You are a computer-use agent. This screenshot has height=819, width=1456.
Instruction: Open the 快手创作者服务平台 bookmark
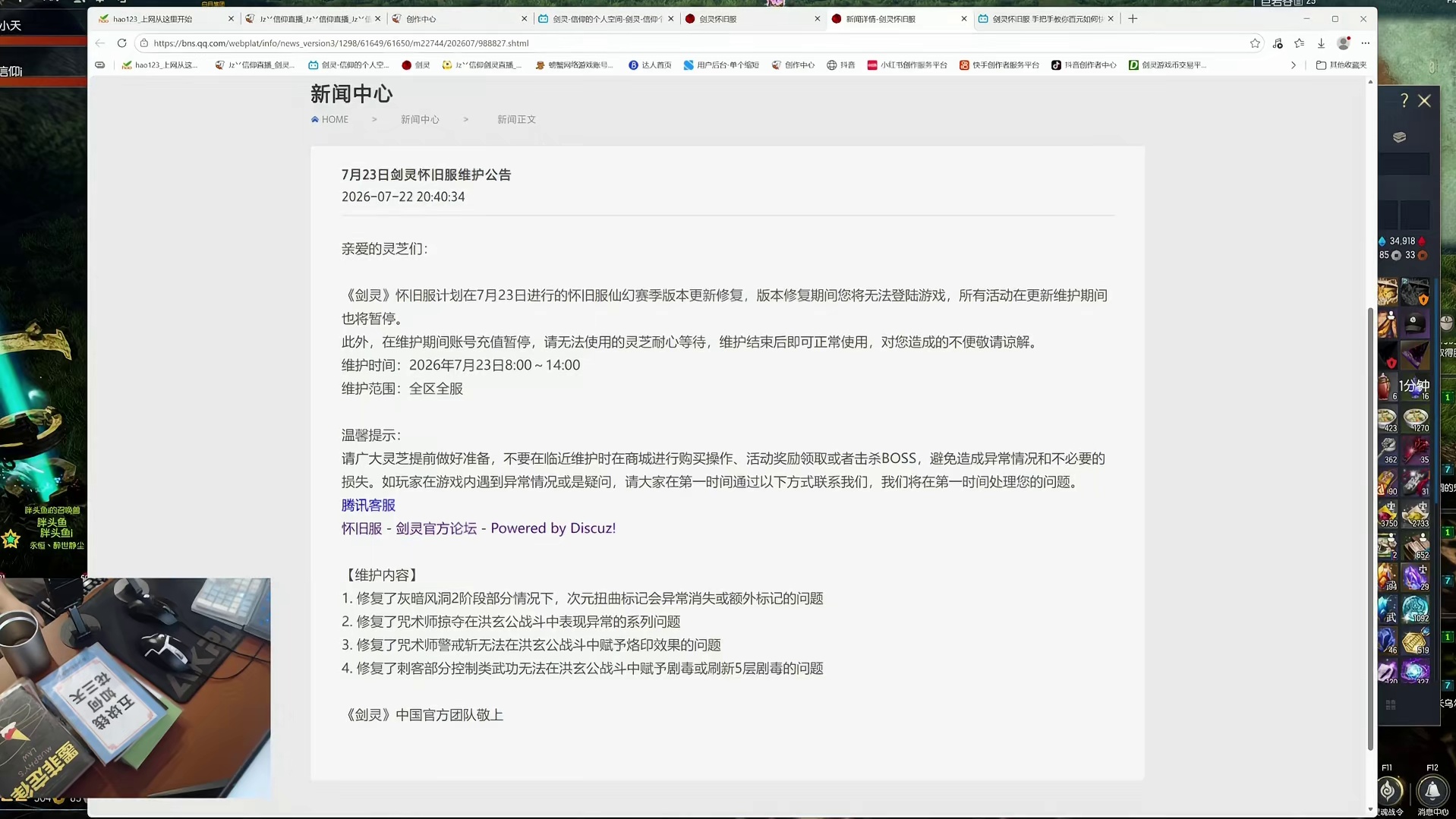coord(999,65)
